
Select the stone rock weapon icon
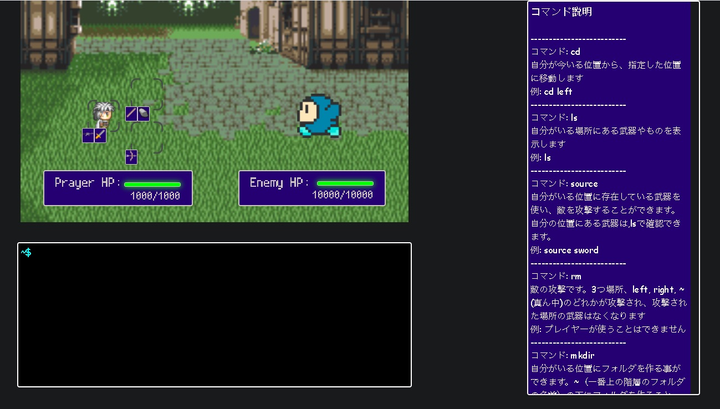143,113
